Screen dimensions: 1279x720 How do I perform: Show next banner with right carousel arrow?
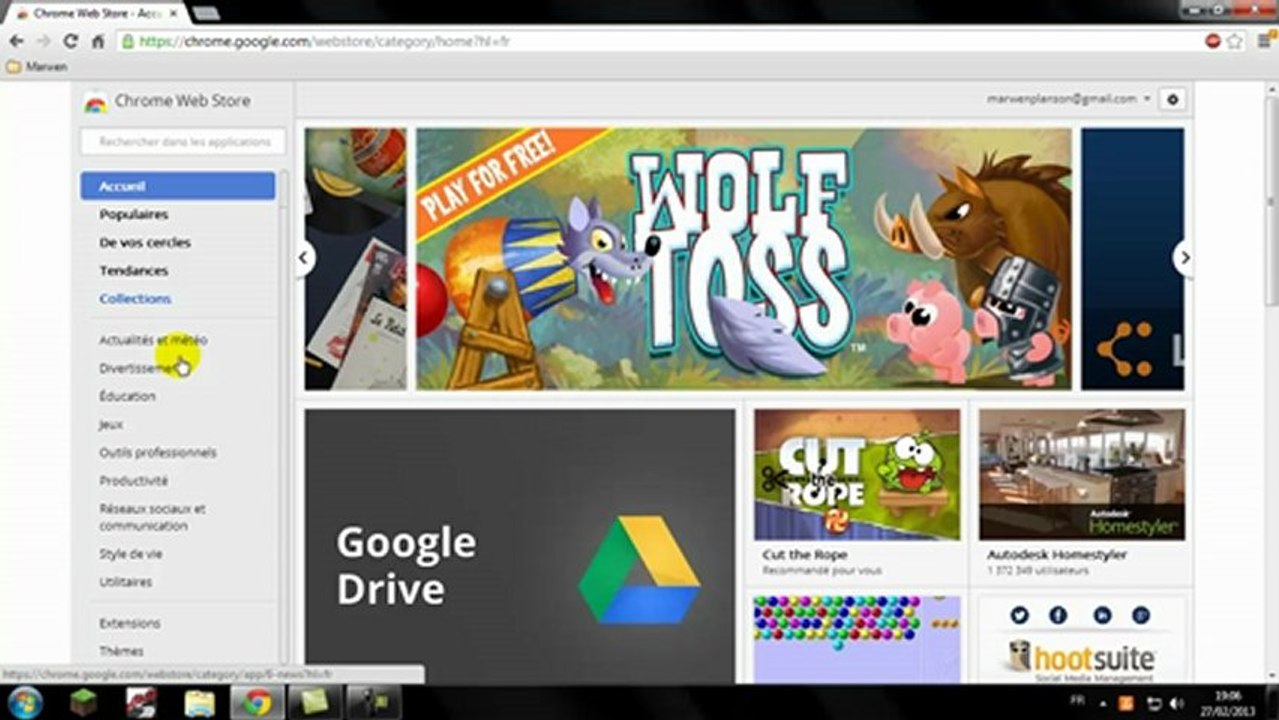click(1184, 258)
